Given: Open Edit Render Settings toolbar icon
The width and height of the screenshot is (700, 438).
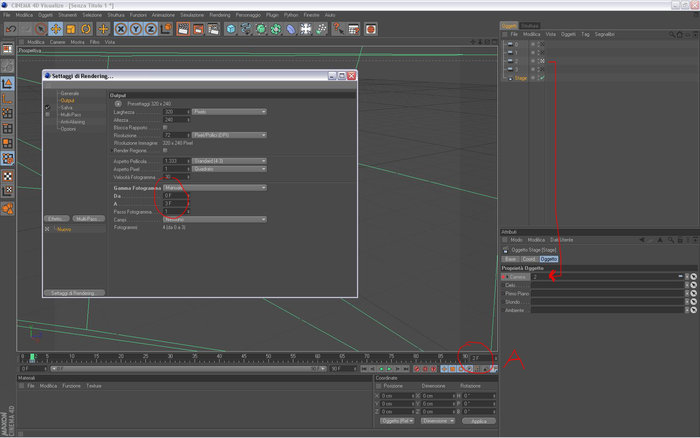Looking at the screenshot, I should [x=213, y=29].
